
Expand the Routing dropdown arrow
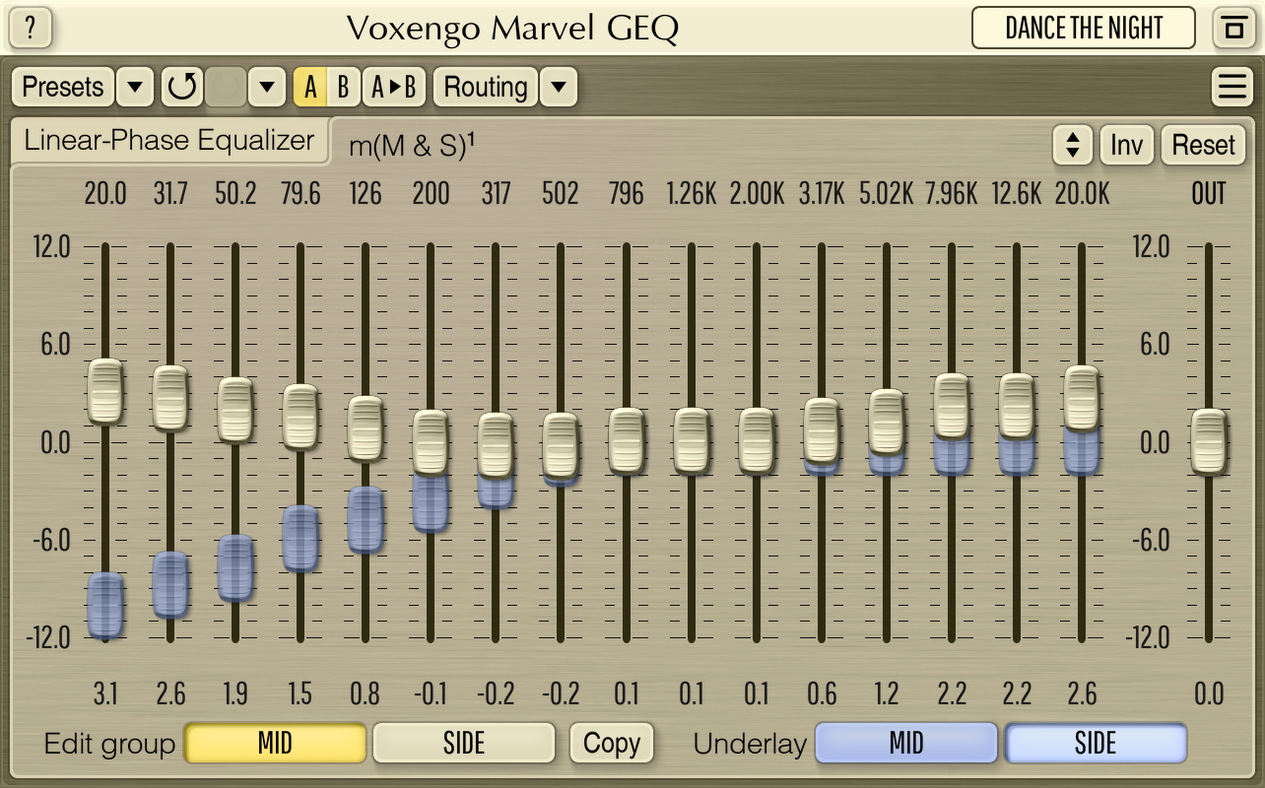[x=559, y=87]
